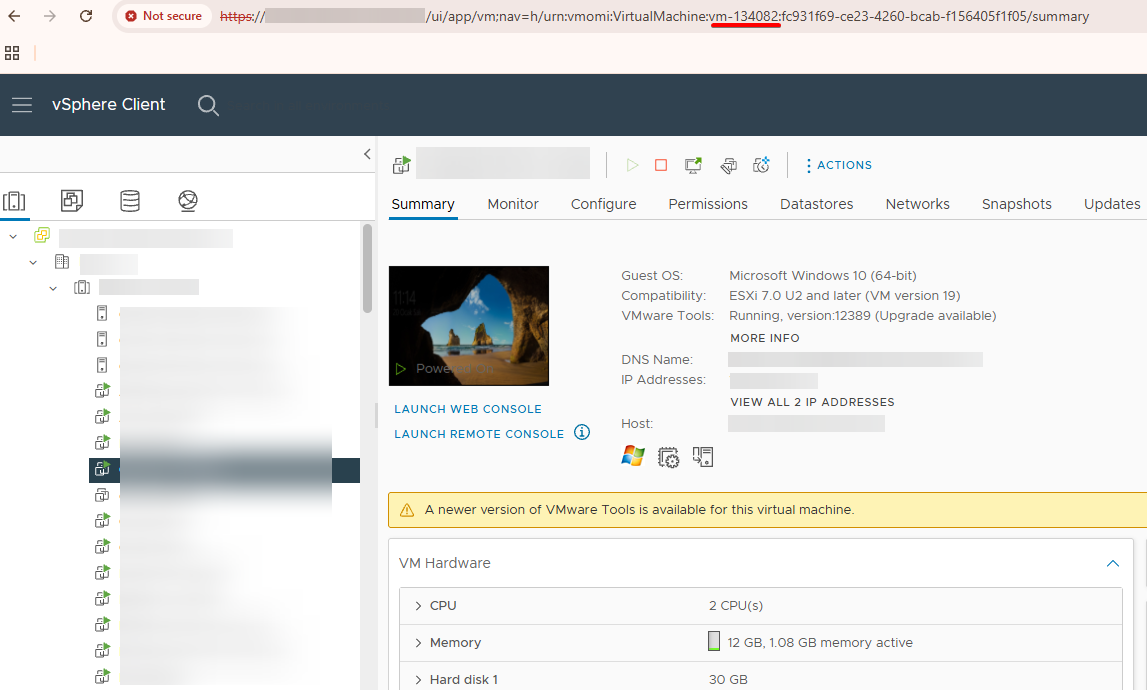Screen dimensions: 1147x690
Task: Click the Take Snapshot clock icon
Action: point(761,165)
